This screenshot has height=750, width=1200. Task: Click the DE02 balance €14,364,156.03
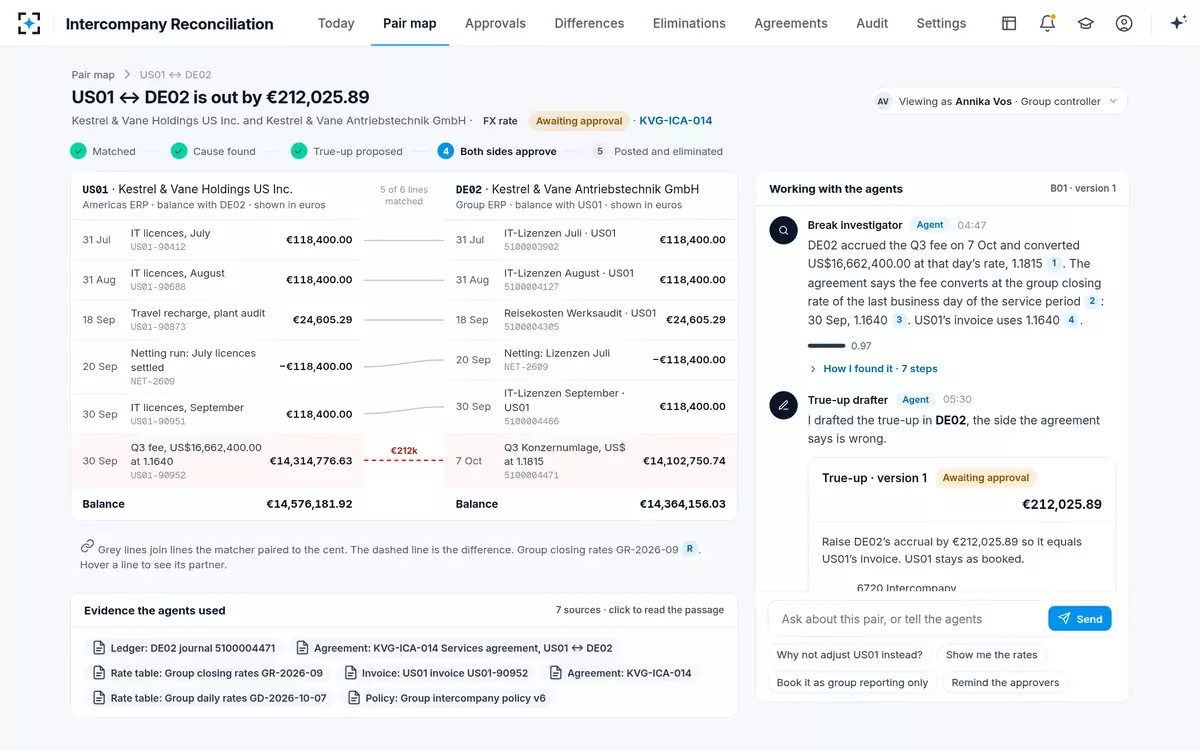[683, 504]
